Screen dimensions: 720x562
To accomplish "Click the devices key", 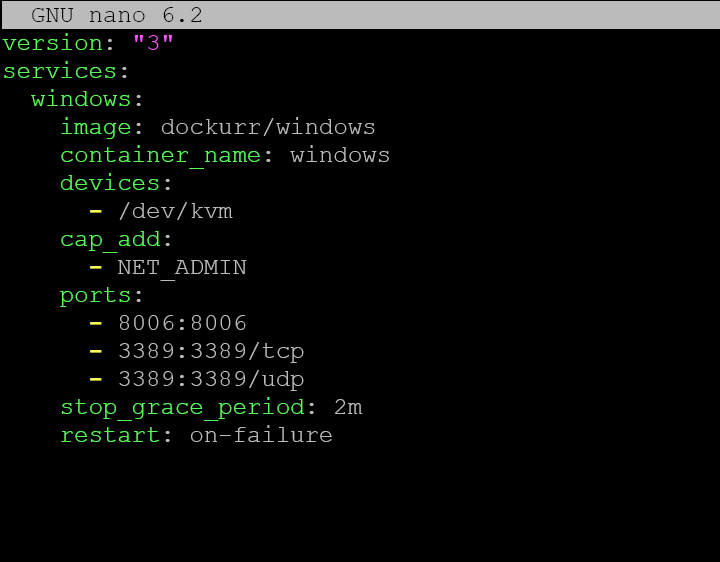I will 110,183.
